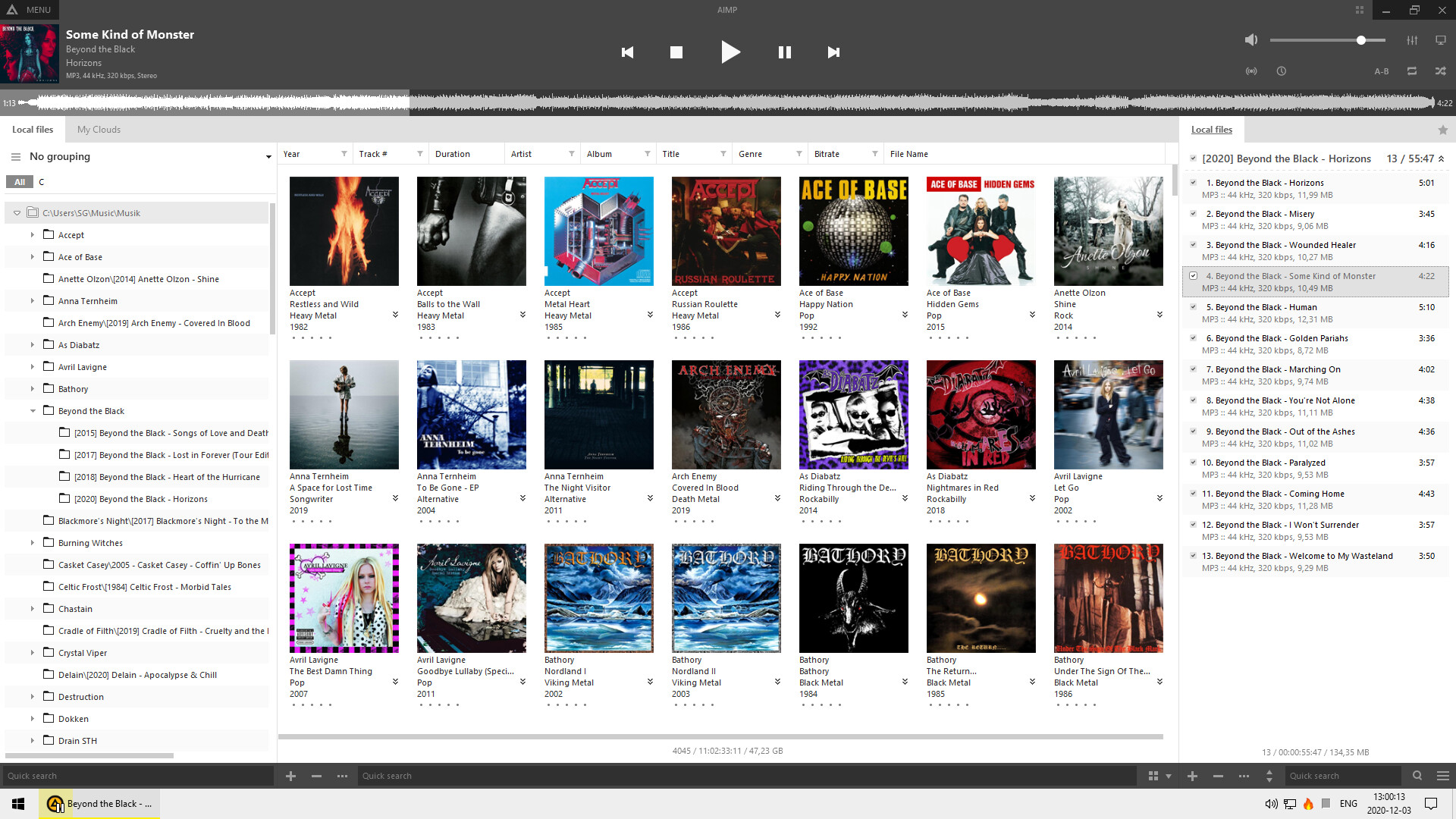Add files to library with plus icon
This screenshot has width=1456, height=819.
tap(290, 776)
